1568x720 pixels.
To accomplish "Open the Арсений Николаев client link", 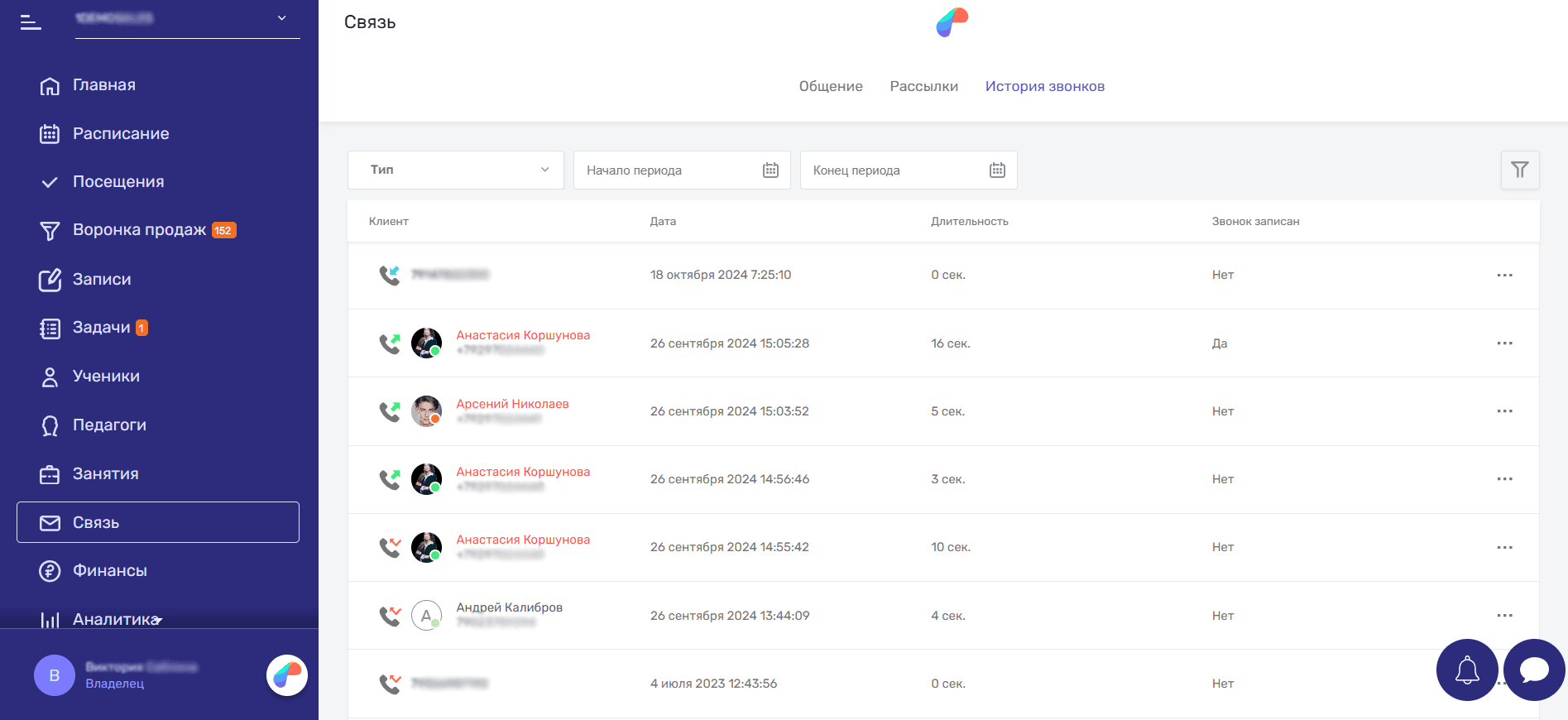I will coord(512,404).
